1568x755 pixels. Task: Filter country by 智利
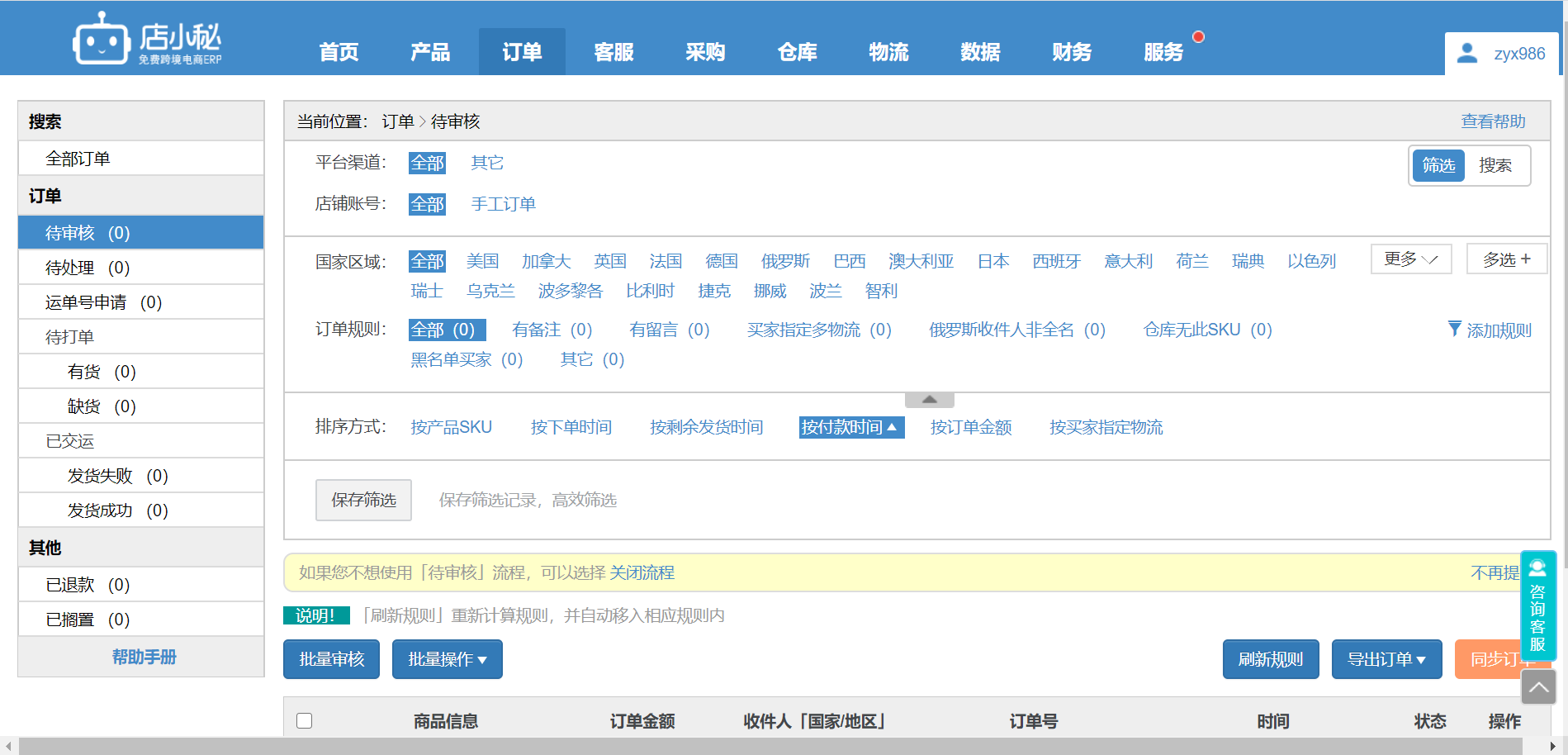(x=881, y=291)
